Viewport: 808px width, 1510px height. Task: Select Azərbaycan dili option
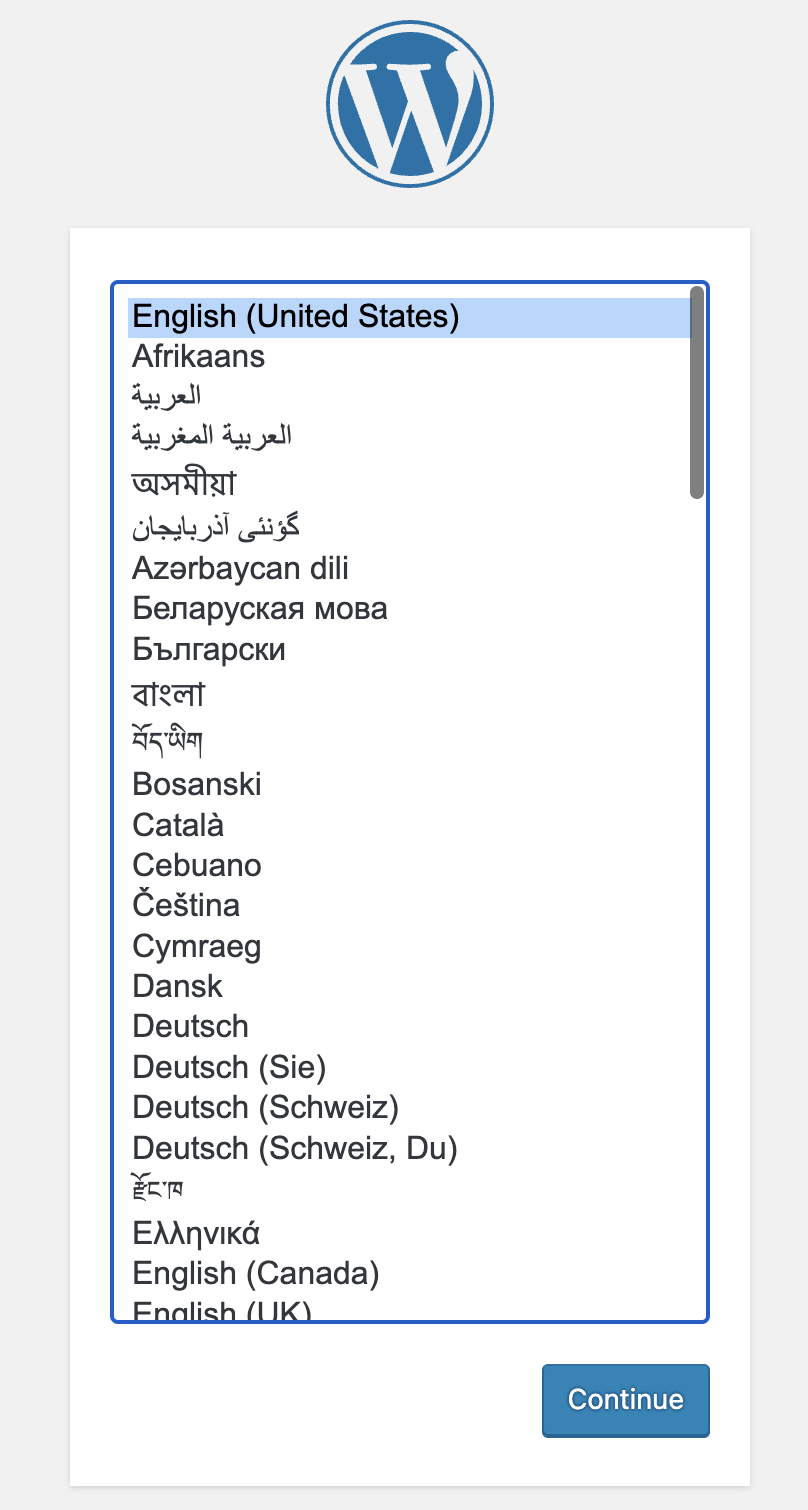click(x=240, y=569)
